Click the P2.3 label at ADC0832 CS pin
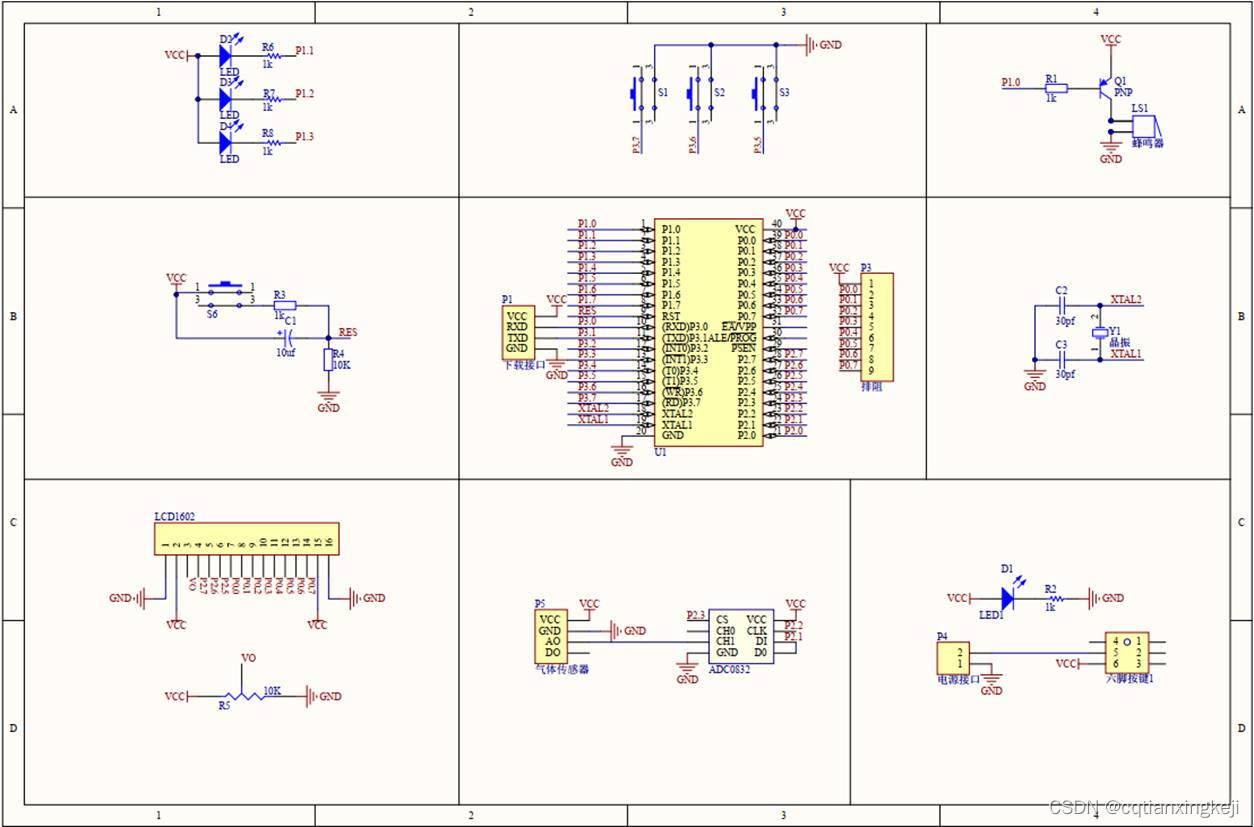This screenshot has width=1254, height=827. point(696,615)
